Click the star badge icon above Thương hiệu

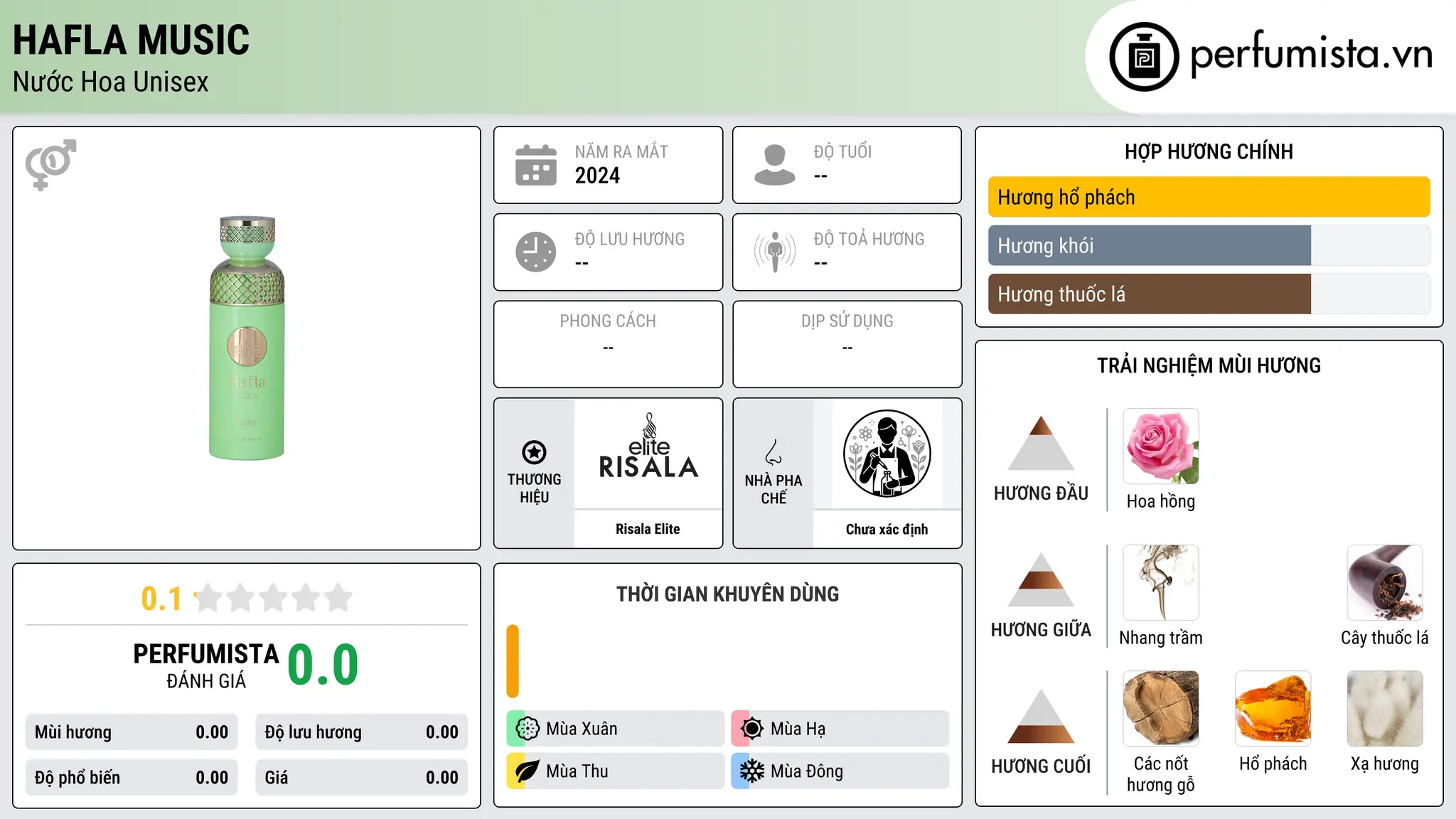click(534, 452)
